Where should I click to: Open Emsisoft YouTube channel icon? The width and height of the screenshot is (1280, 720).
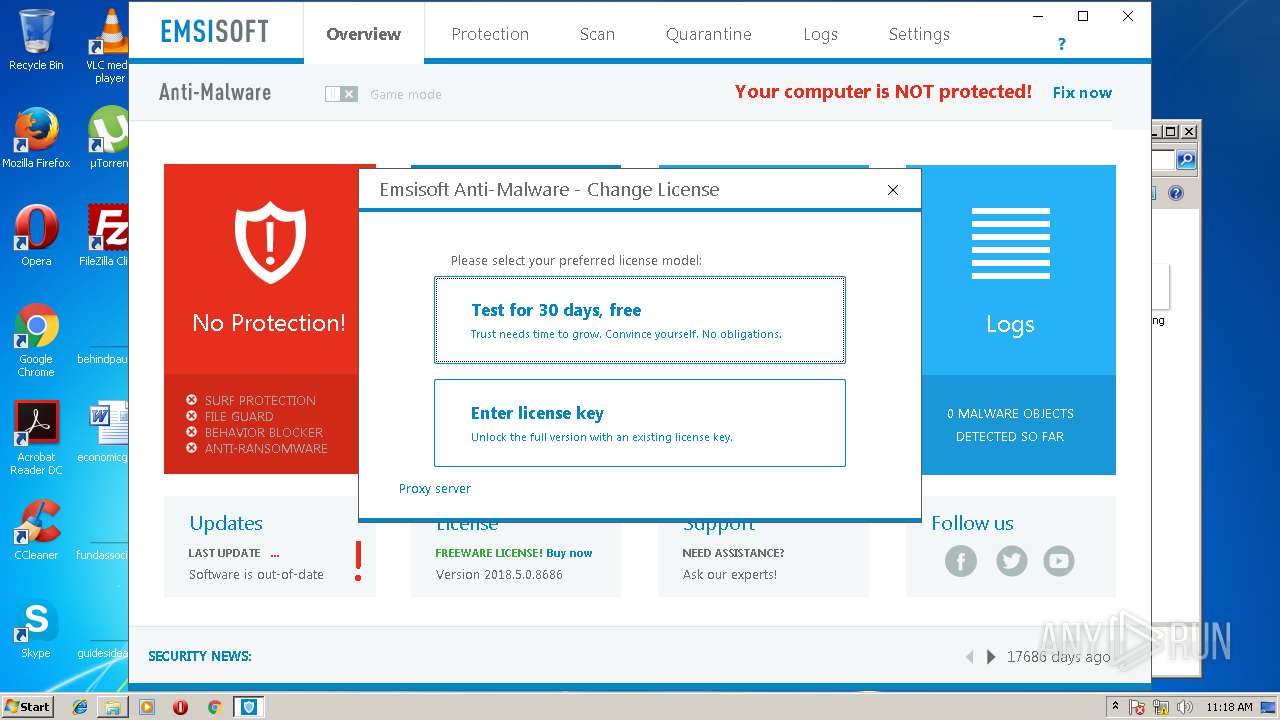click(x=1059, y=561)
